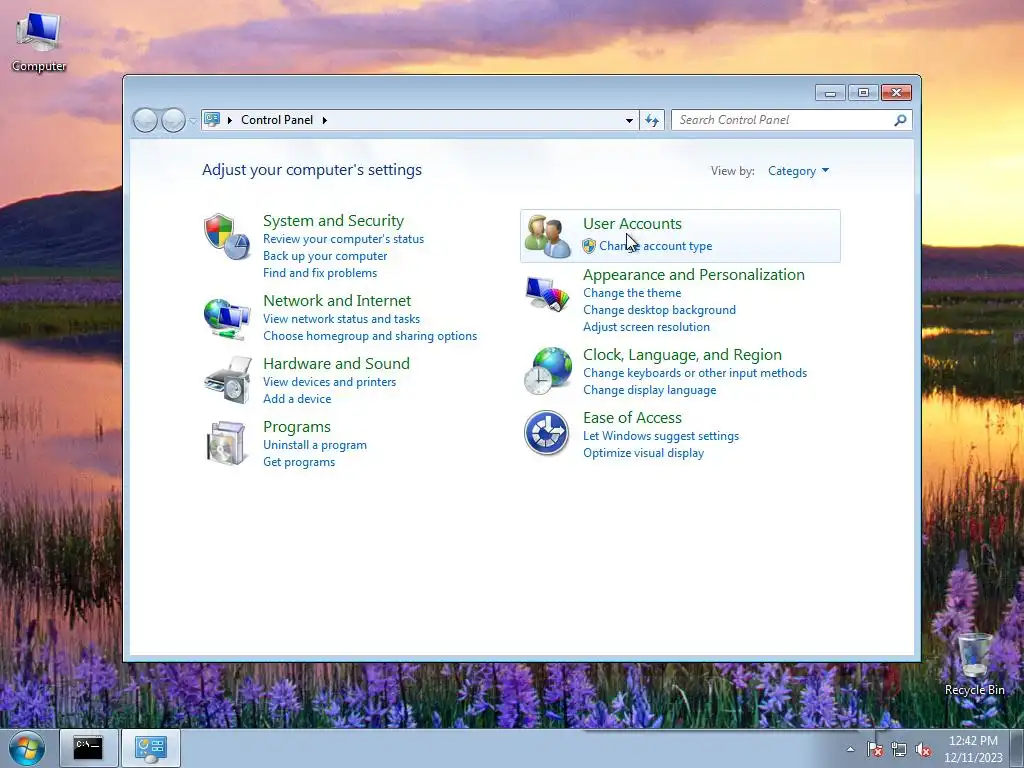Click Change desktop background
The height and width of the screenshot is (768, 1024).
coord(660,310)
